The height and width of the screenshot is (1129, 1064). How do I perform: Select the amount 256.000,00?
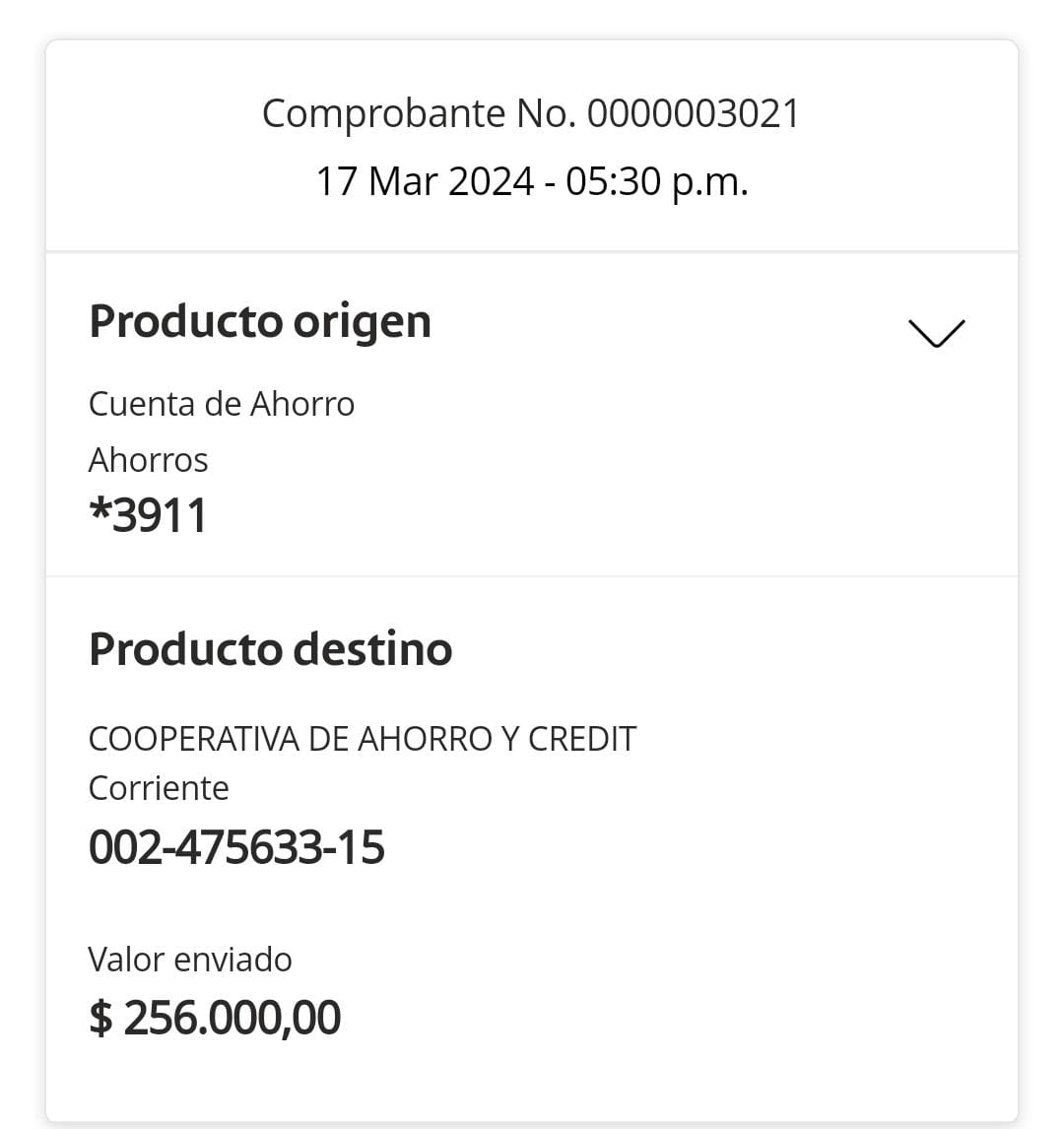pyautogui.click(x=233, y=1018)
